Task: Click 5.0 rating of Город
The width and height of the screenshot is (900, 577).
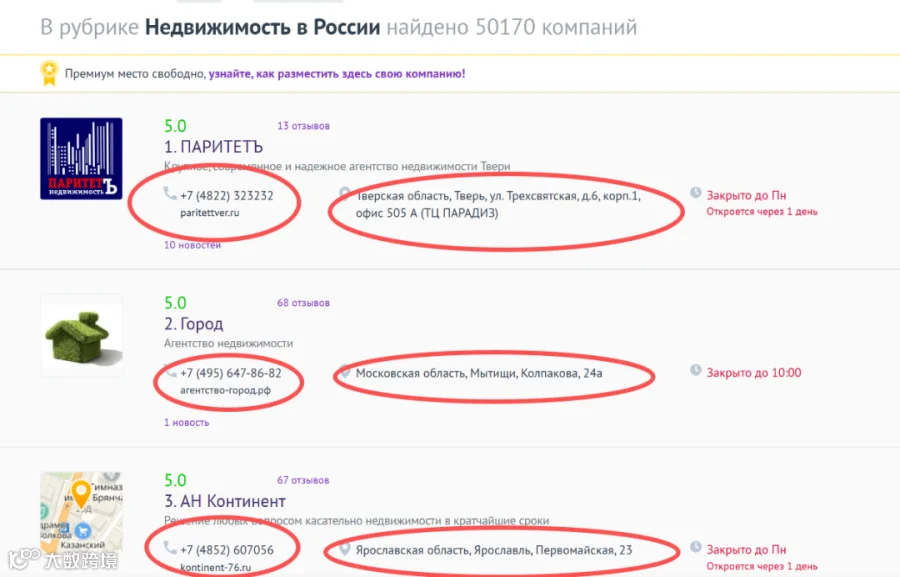Action: (175, 303)
